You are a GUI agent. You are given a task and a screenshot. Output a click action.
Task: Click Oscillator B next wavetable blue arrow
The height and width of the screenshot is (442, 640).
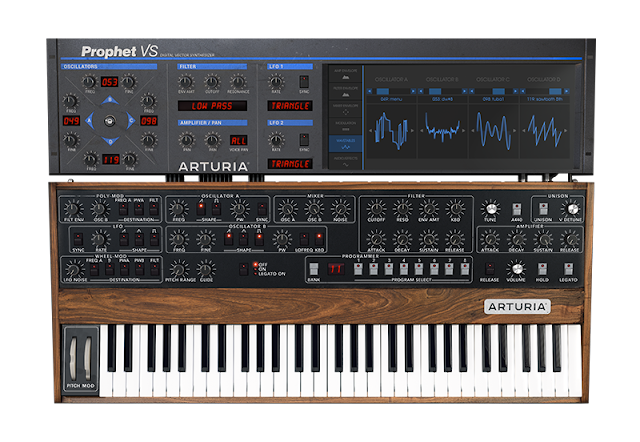pos(464,91)
